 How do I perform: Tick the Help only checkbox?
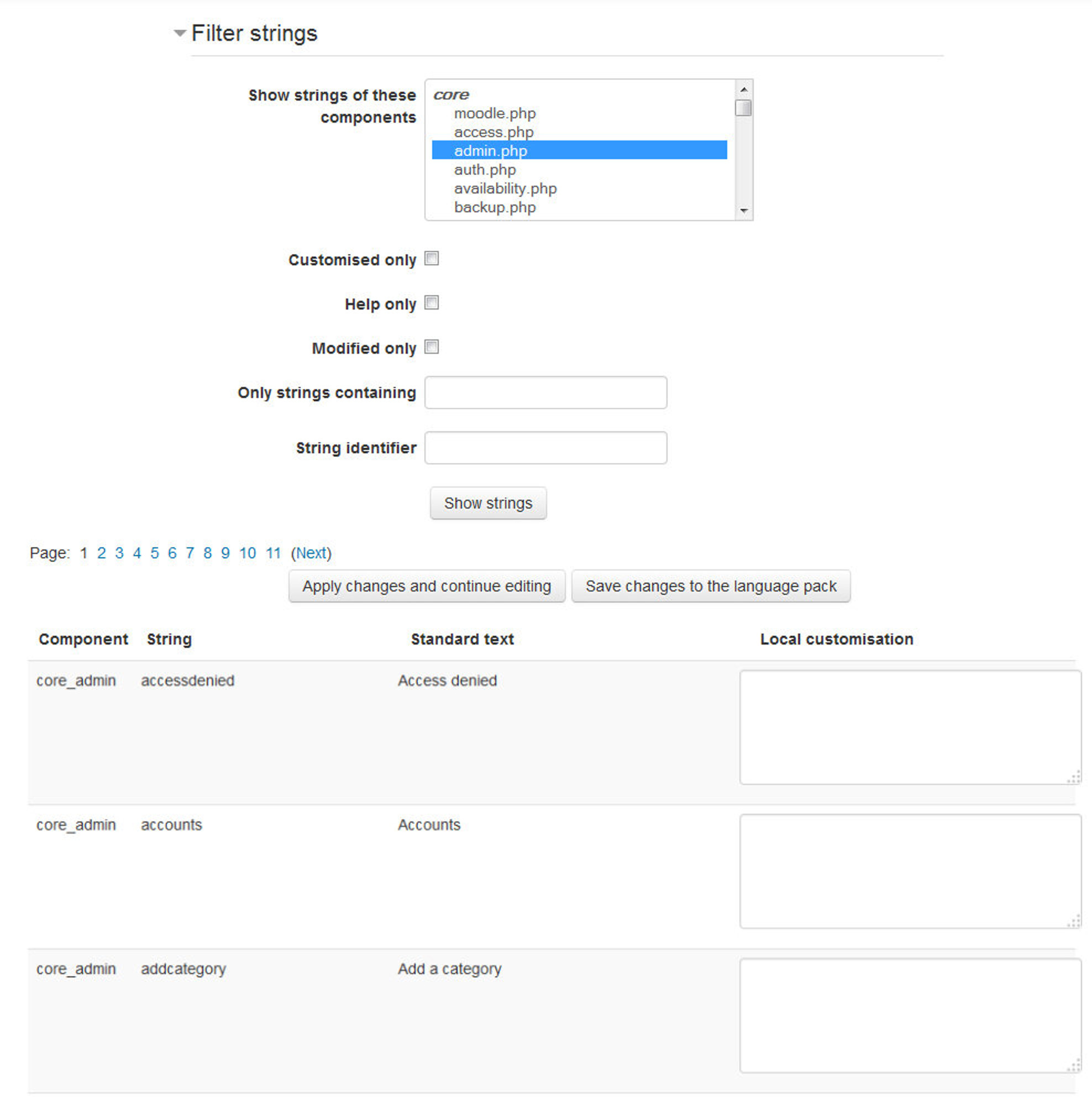[432, 303]
